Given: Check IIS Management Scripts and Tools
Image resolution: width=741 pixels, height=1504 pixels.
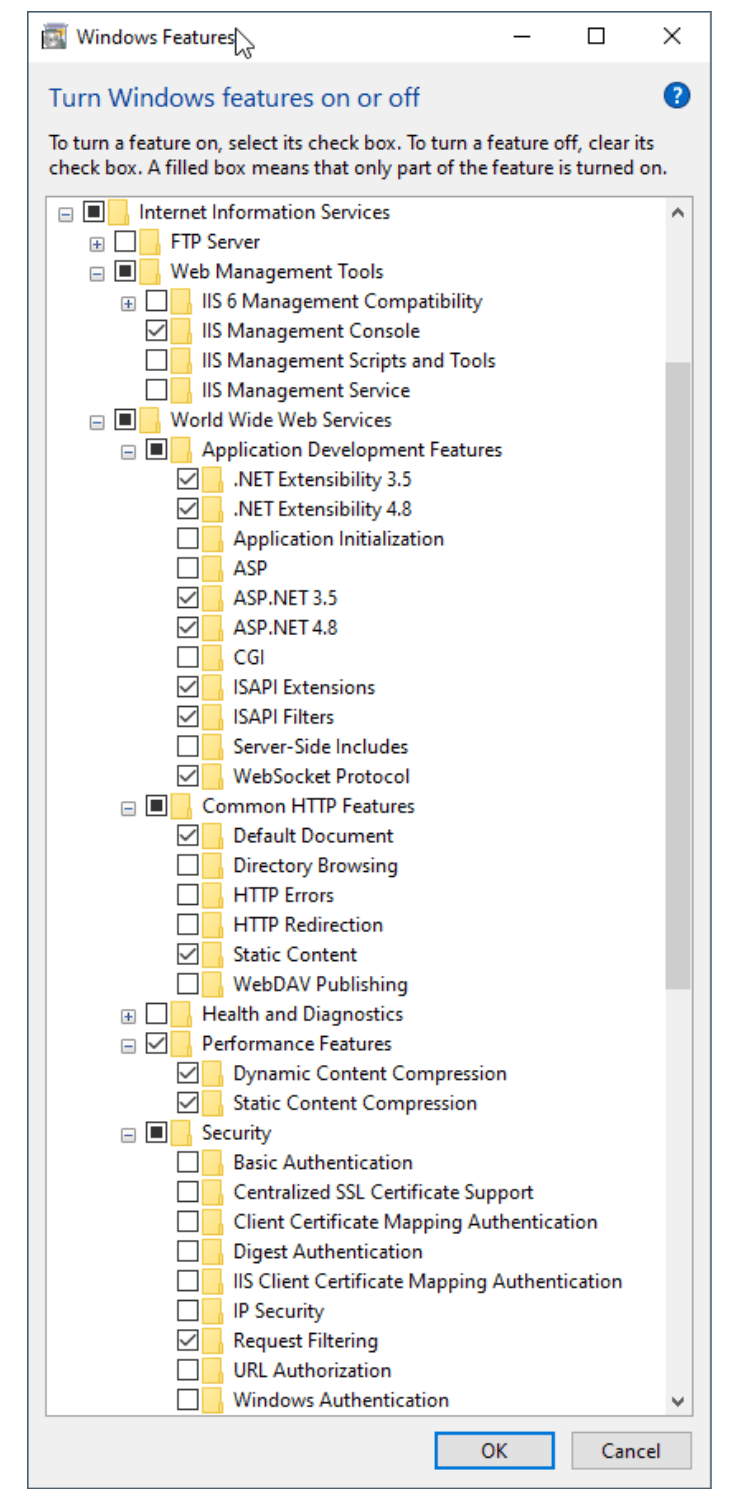Looking at the screenshot, I should pyautogui.click(x=156, y=361).
